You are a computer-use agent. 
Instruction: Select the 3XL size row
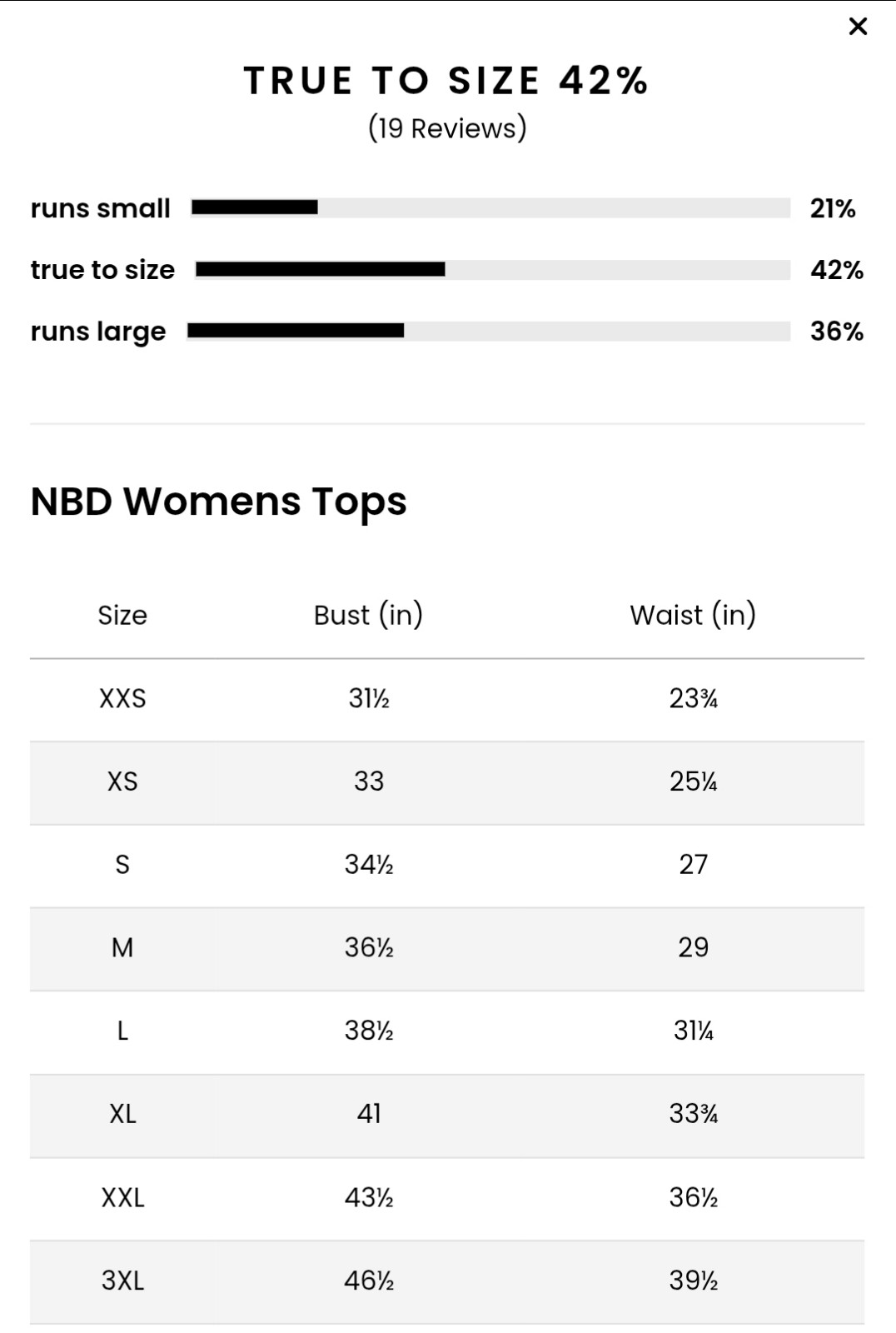click(447, 1283)
